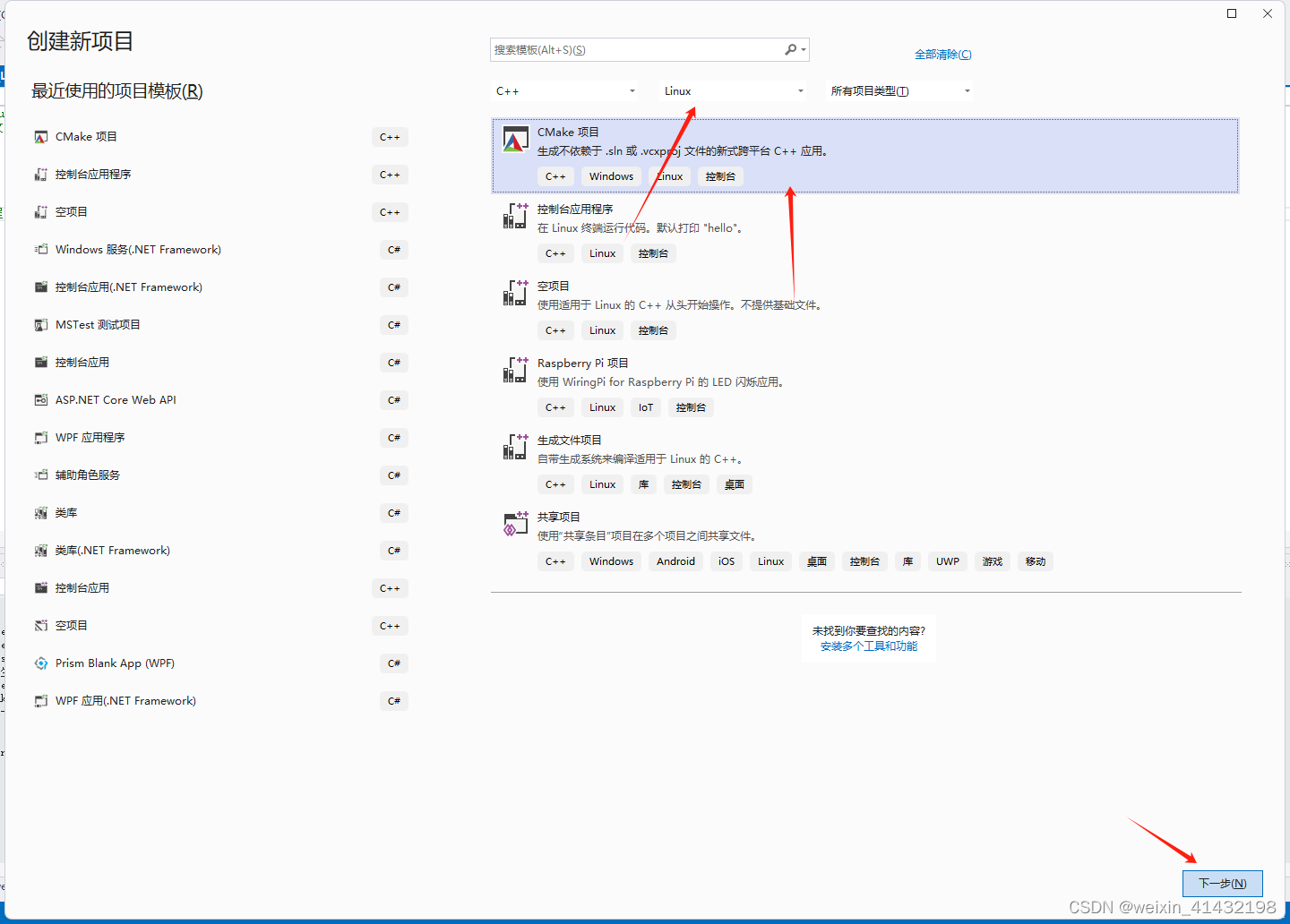The width and height of the screenshot is (1290, 924).
Task: Click the 全部清除(C) link
Action: click(x=943, y=54)
